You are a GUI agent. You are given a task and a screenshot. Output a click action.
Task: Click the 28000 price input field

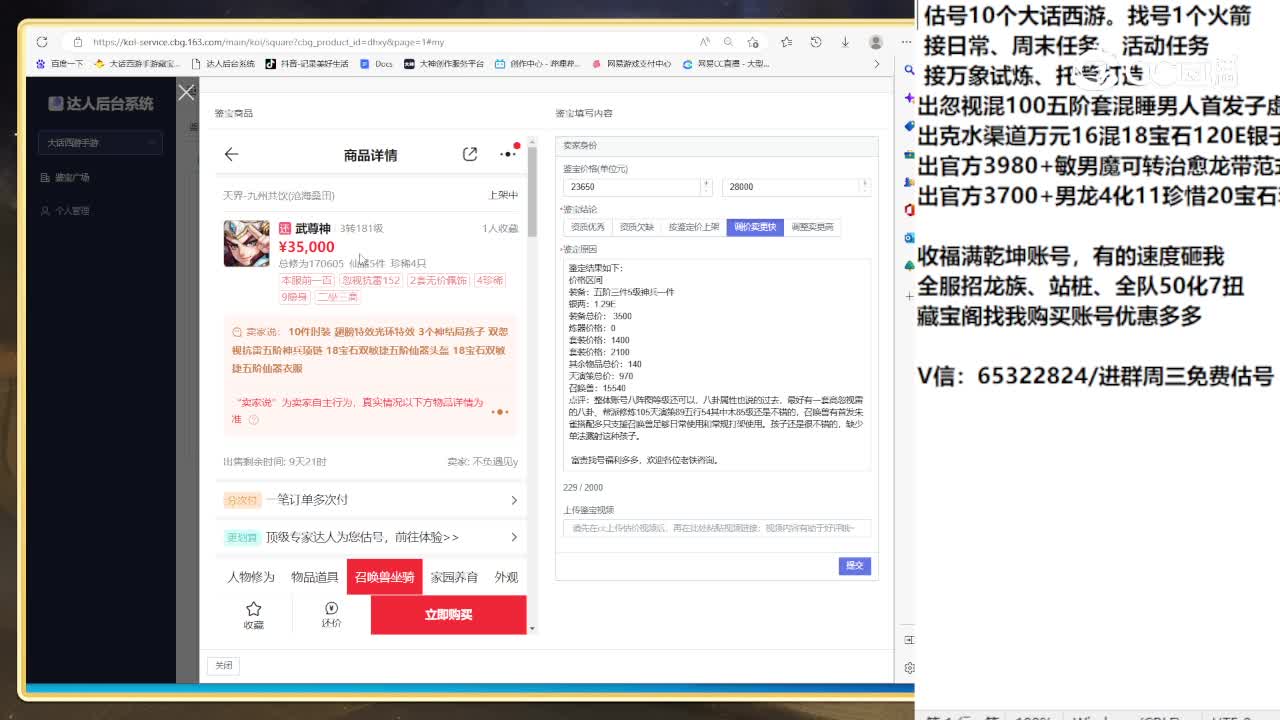pyautogui.click(x=790, y=187)
